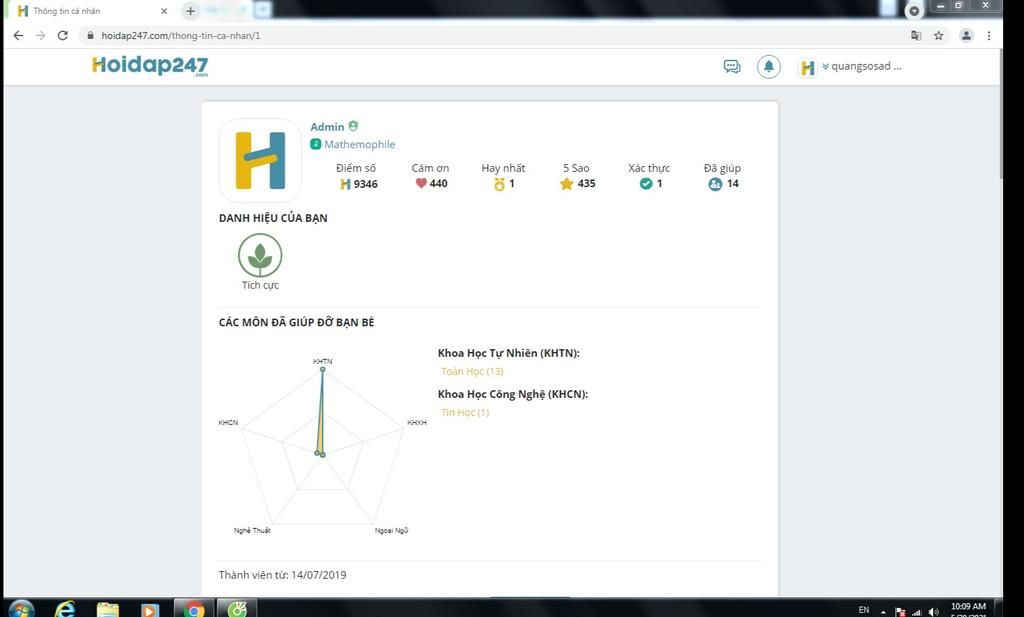Click the medal icon under Hay nhất
1024x617 pixels.
pos(500,184)
